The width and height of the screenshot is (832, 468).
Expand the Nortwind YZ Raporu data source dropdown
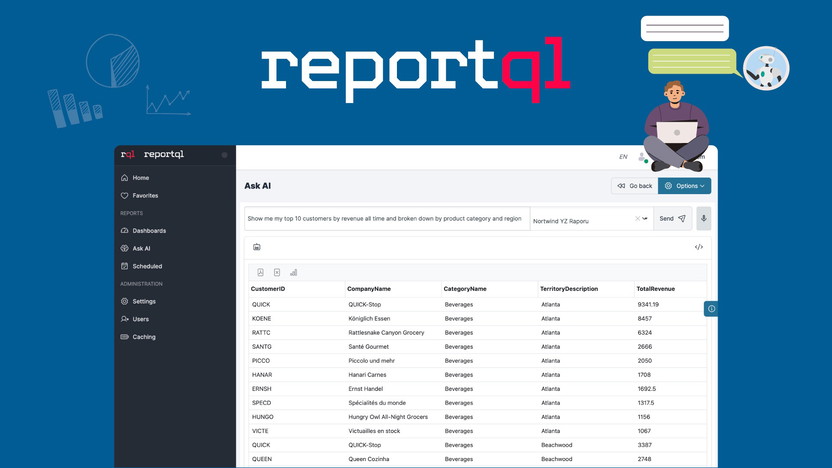click(x=645, y=219)
